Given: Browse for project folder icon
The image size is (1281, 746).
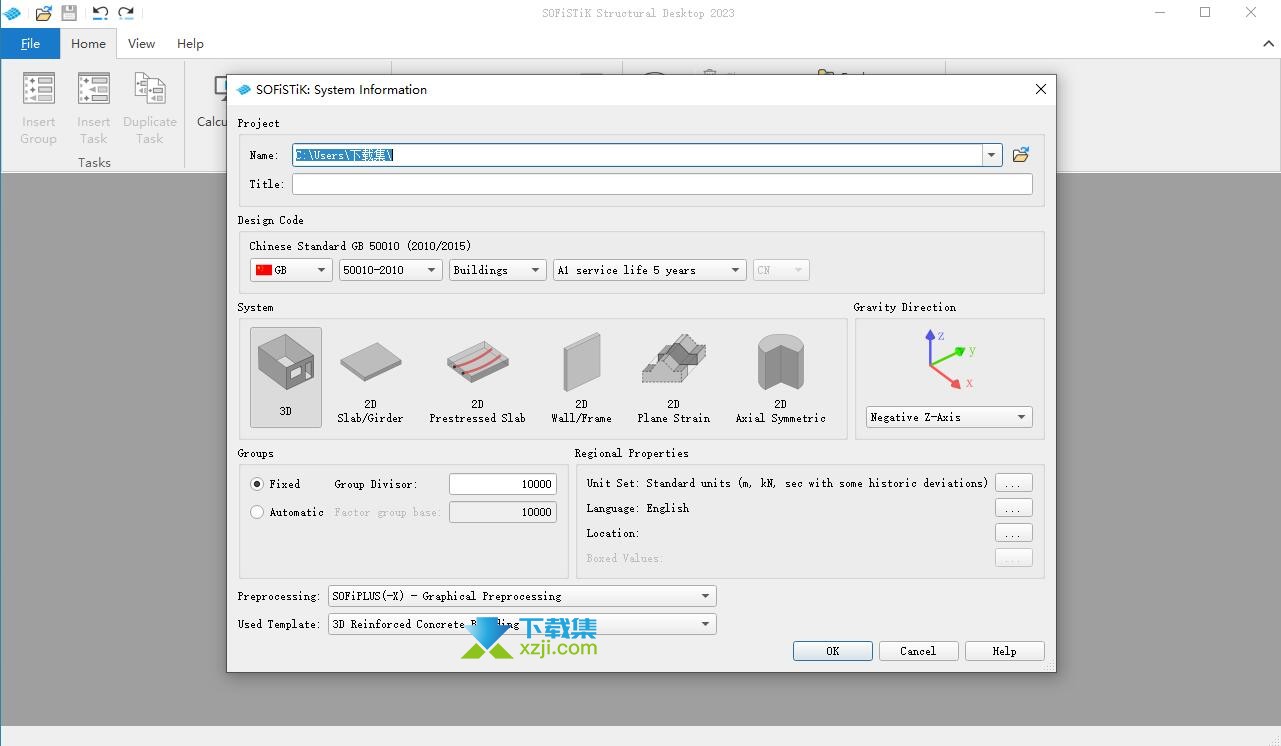Looking at the screenshot, I should point(1020,155).
